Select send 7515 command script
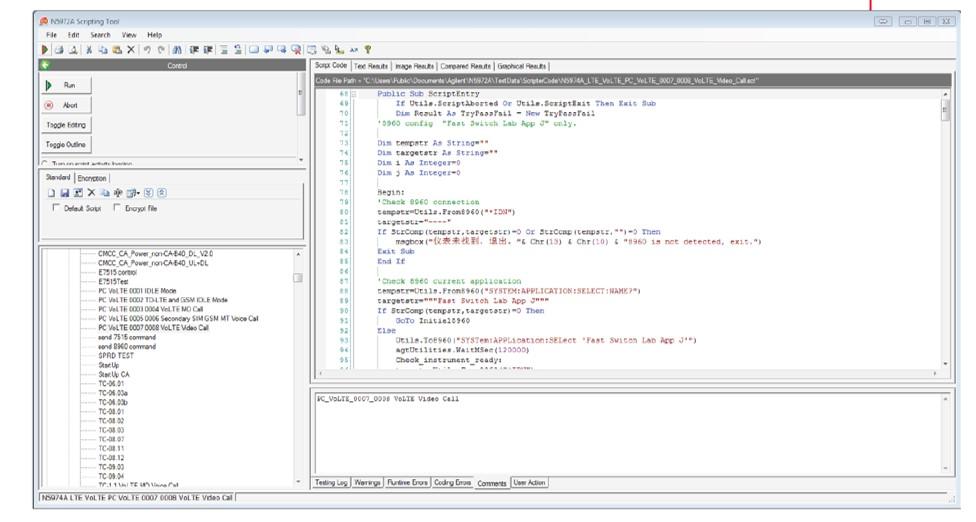 [x=127, y=337]
